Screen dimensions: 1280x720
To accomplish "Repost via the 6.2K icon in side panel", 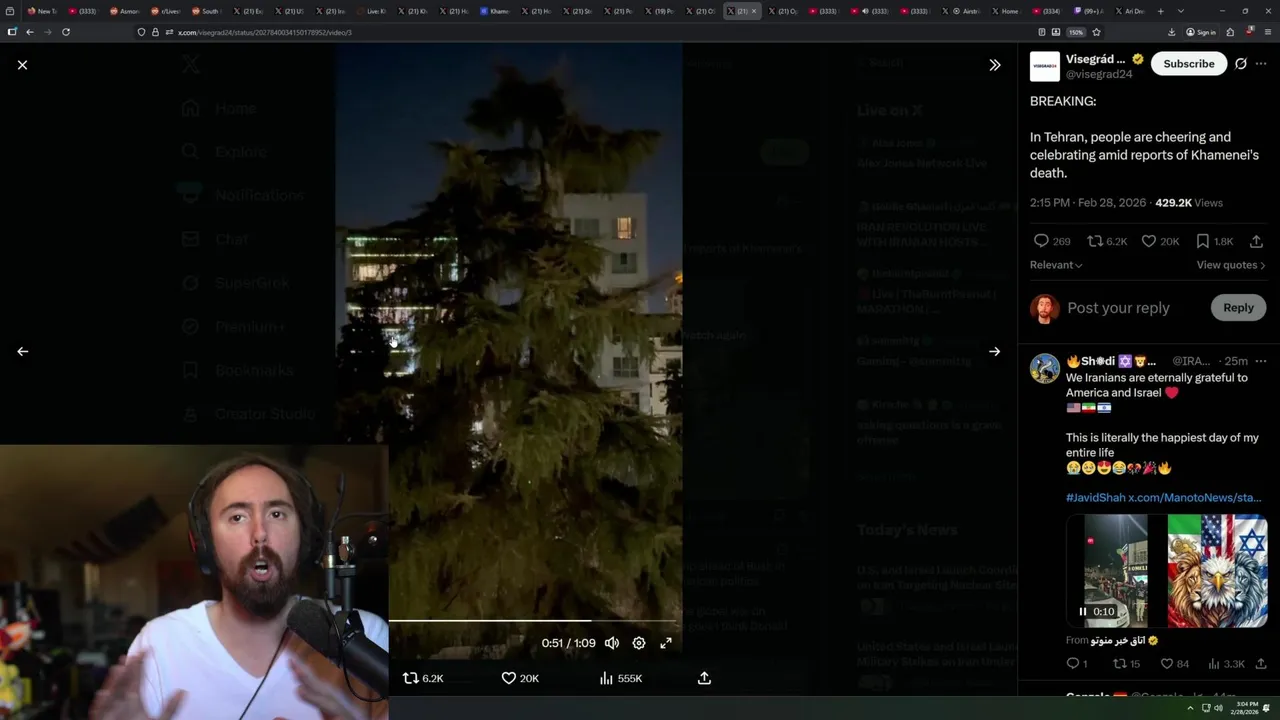I will [x=1107, y=241].
